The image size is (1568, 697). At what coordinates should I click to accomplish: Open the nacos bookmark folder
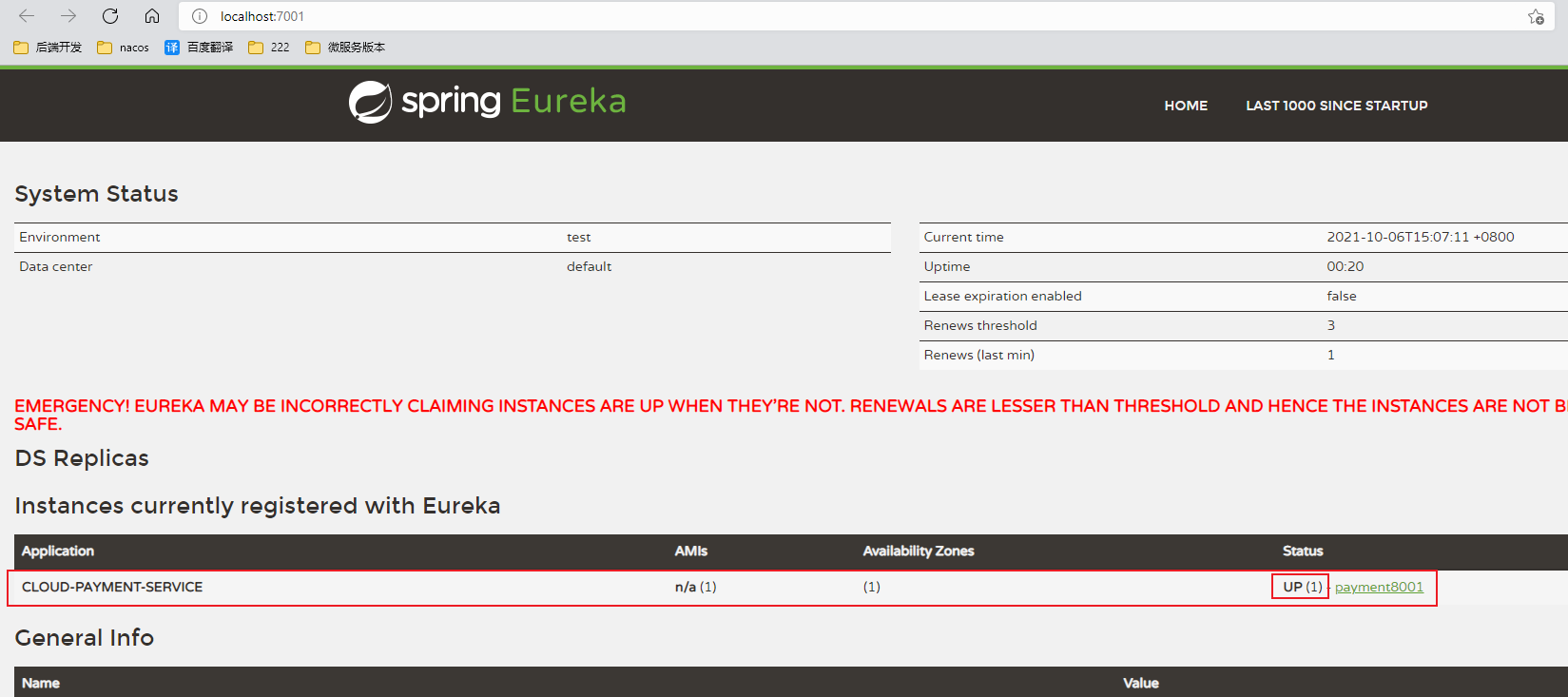123,47
